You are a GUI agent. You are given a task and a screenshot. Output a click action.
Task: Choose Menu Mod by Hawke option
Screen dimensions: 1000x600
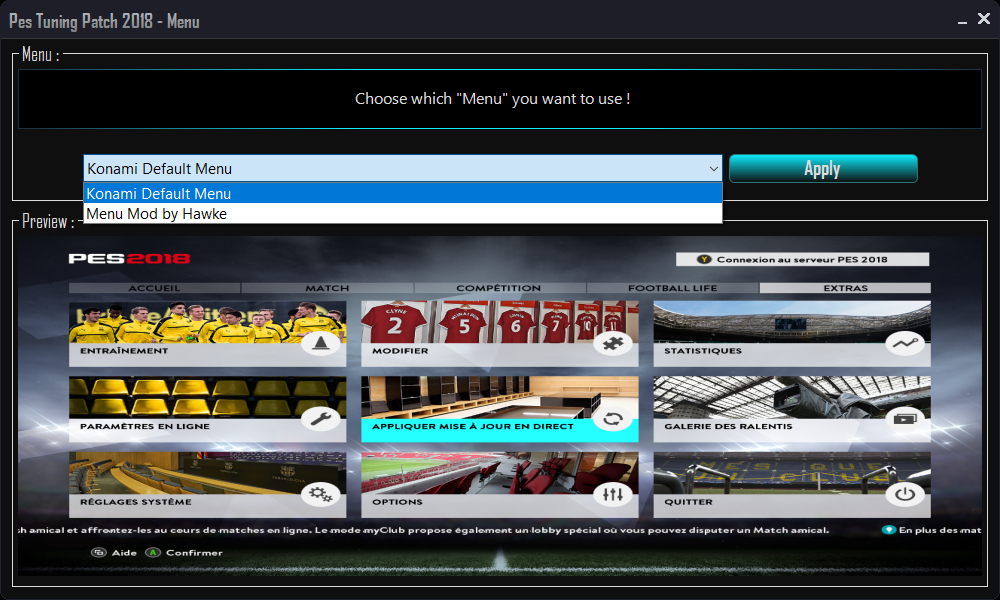[402, 214]
